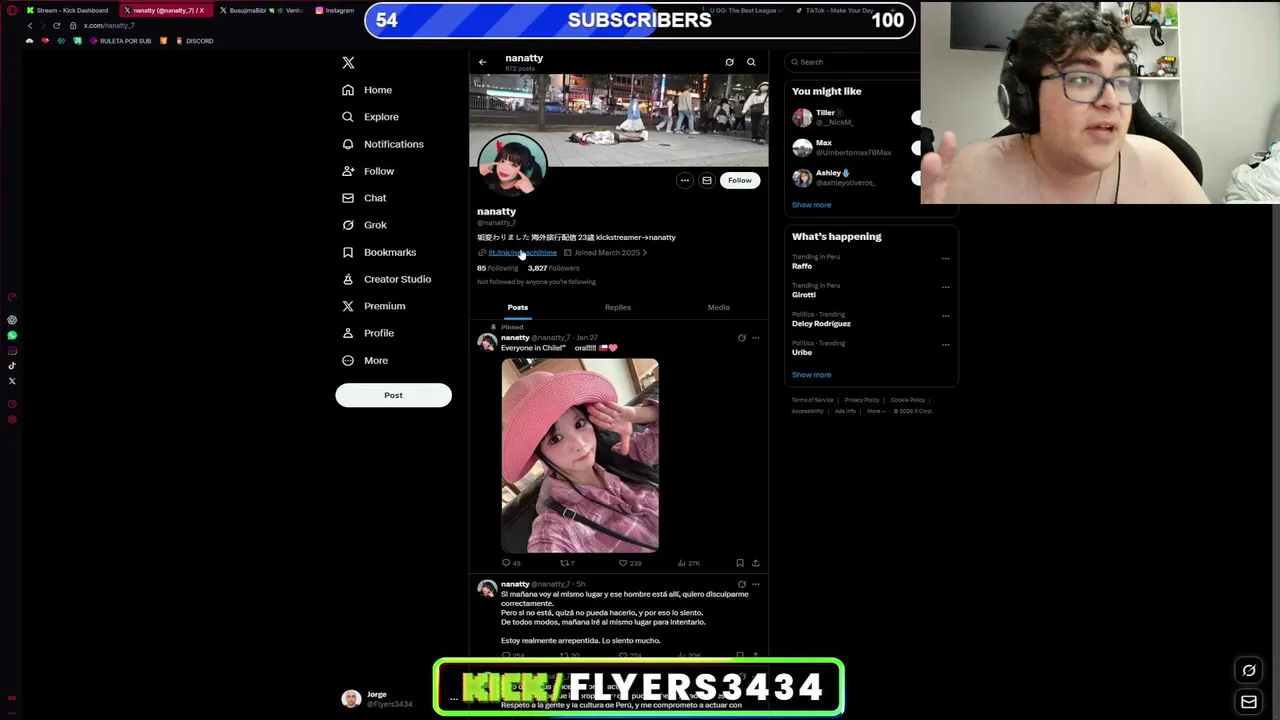Switch to the Media tab

[x=719, y=307]
